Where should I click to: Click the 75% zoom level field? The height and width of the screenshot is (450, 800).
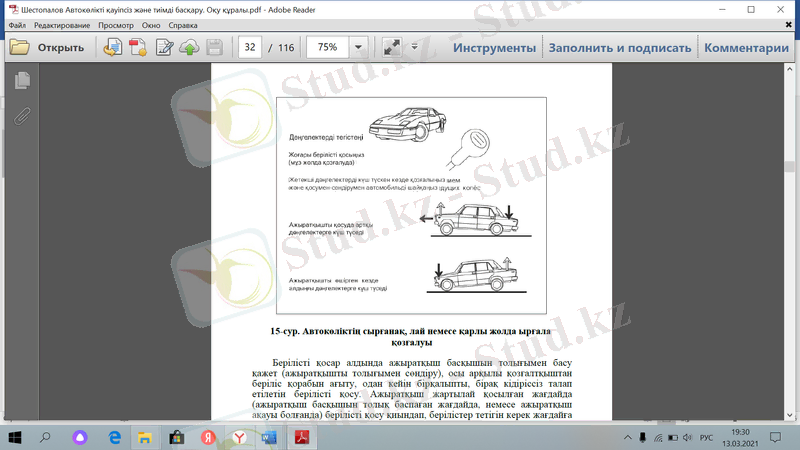click(x=326, y=47)
